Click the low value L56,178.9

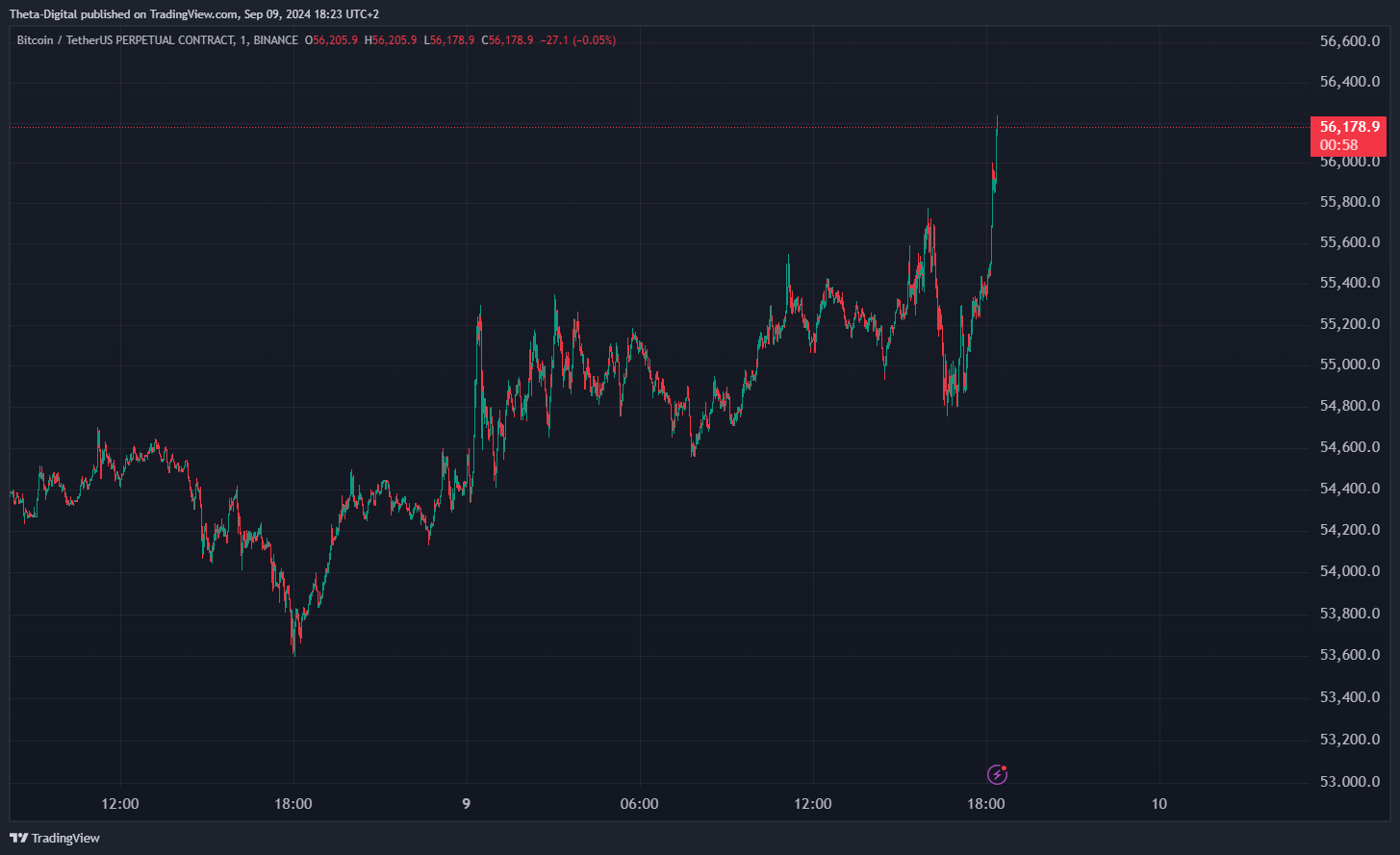tap(449, 40)
